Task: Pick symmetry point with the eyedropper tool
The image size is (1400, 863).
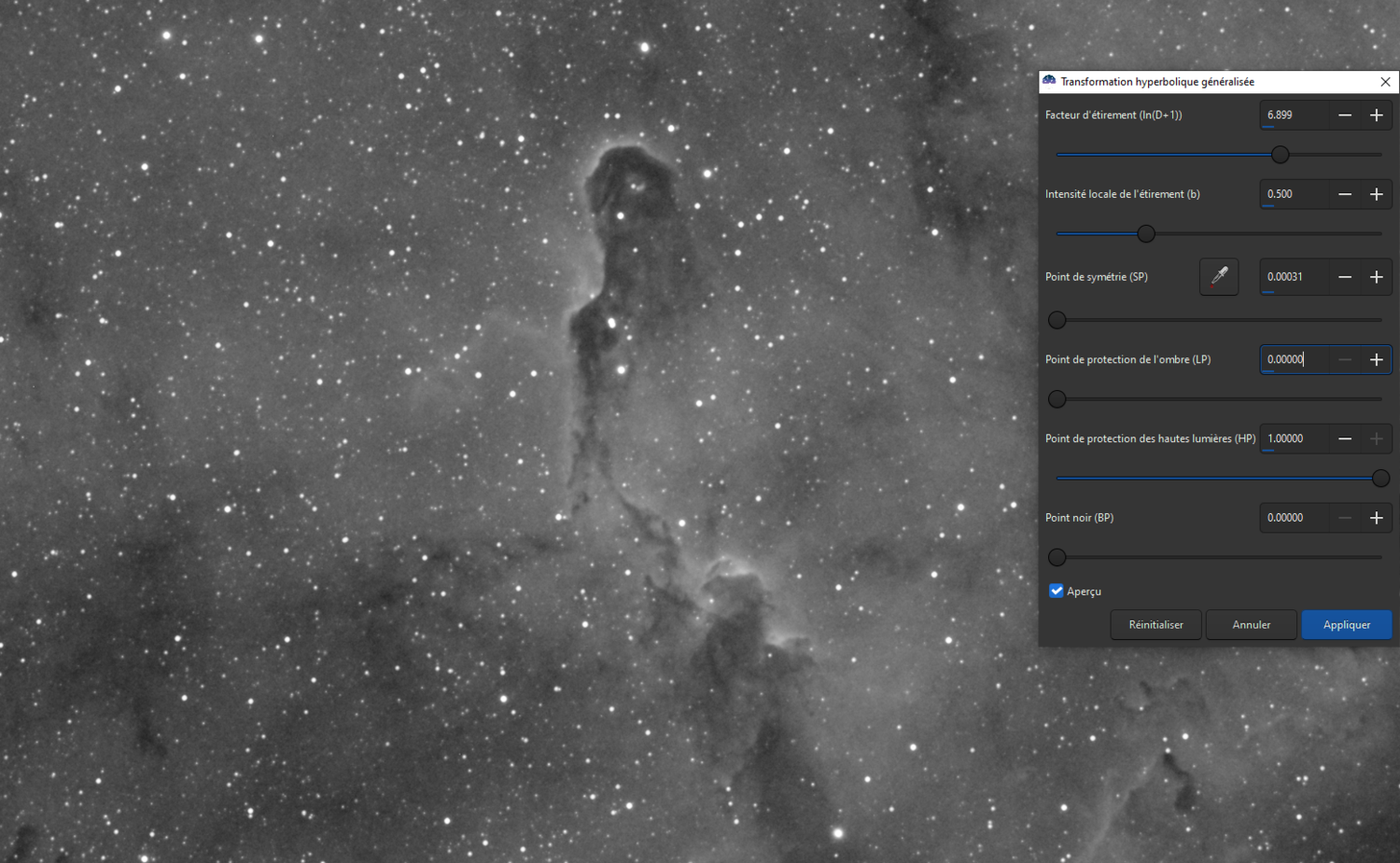Action: 1219,277
